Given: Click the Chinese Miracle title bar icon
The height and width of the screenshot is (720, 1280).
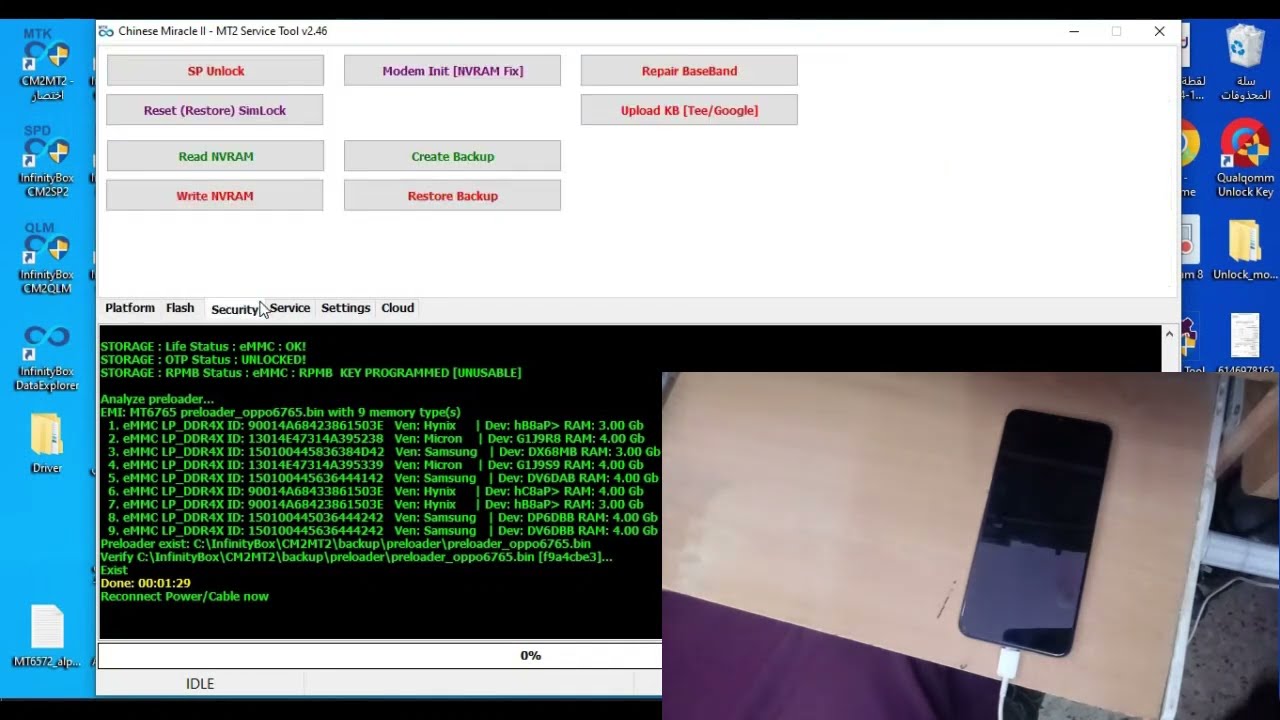Looking at the screenshot, I should coord(106,31).
